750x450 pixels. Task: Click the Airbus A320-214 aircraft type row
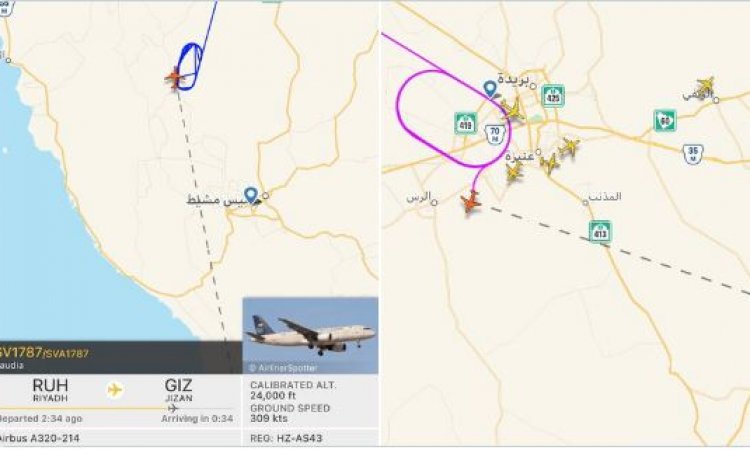pyautogui.click(x=121, y=438)
